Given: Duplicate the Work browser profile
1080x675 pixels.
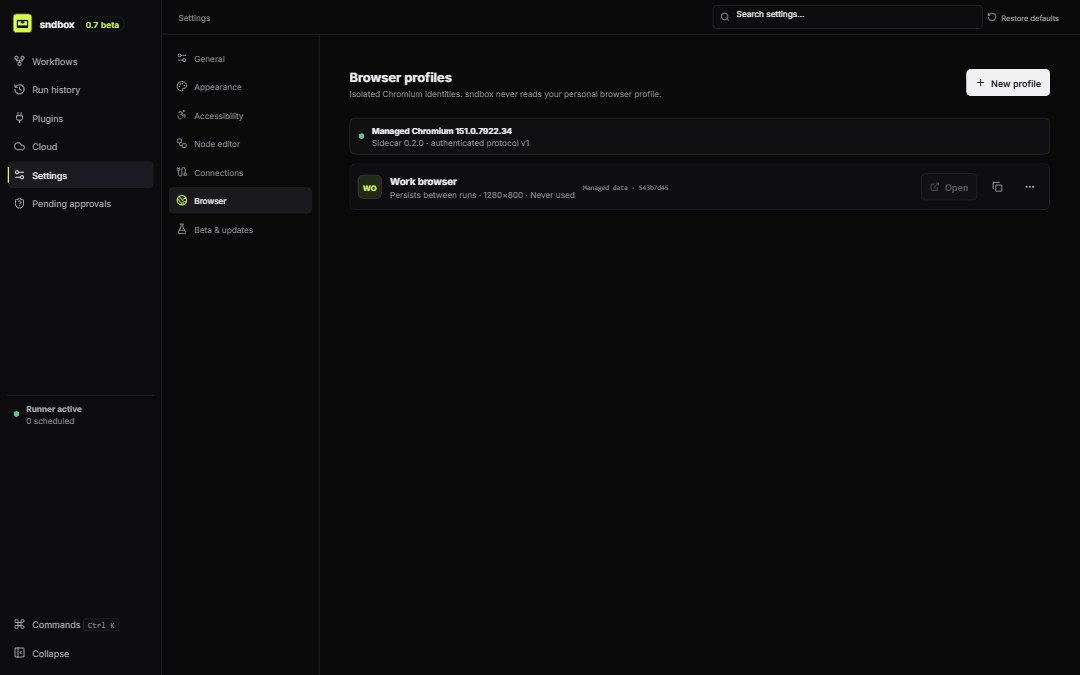Looking at the screenshot, I should tap(997, 187).
